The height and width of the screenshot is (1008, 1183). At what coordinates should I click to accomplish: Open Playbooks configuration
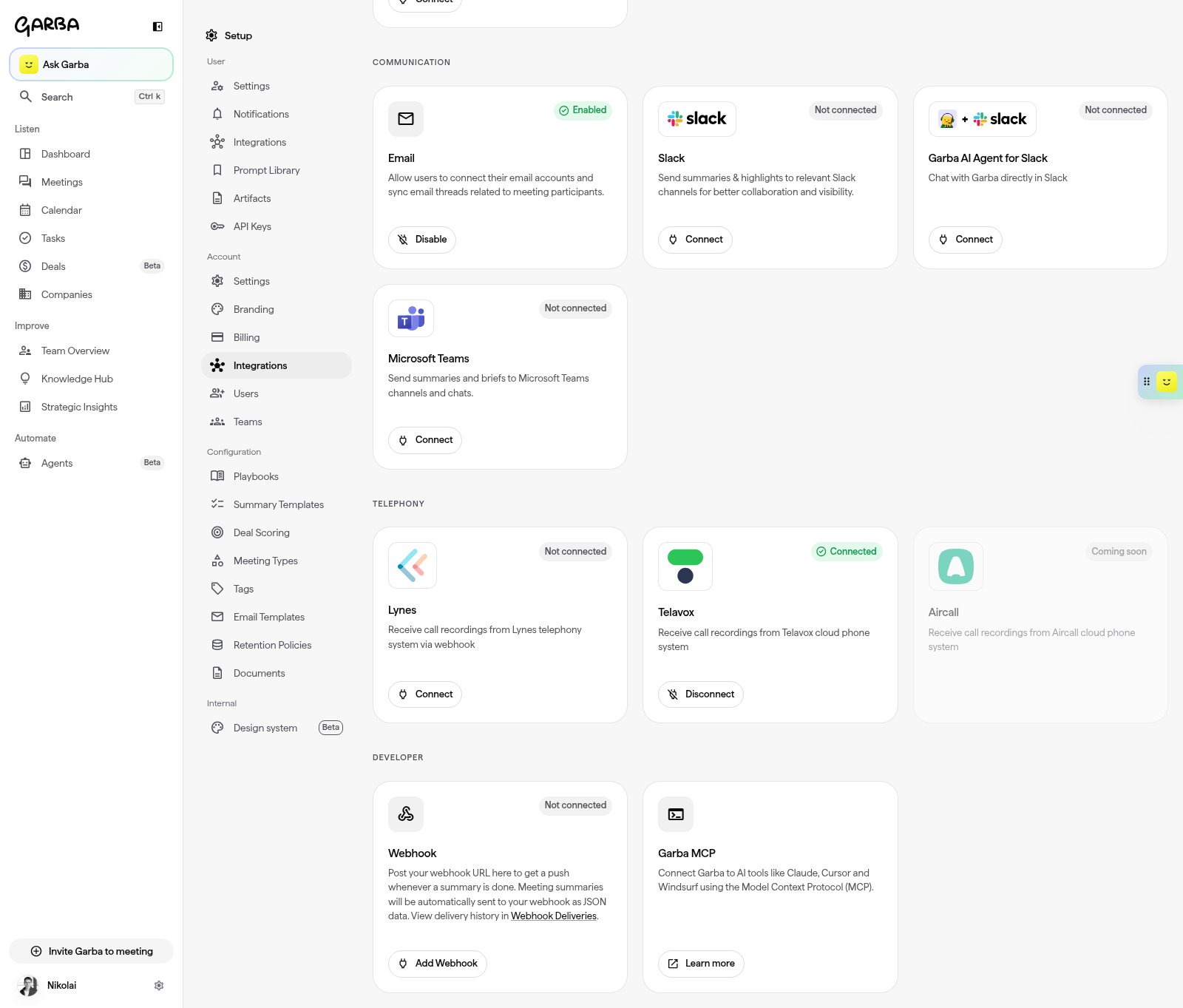pos(277,476)
